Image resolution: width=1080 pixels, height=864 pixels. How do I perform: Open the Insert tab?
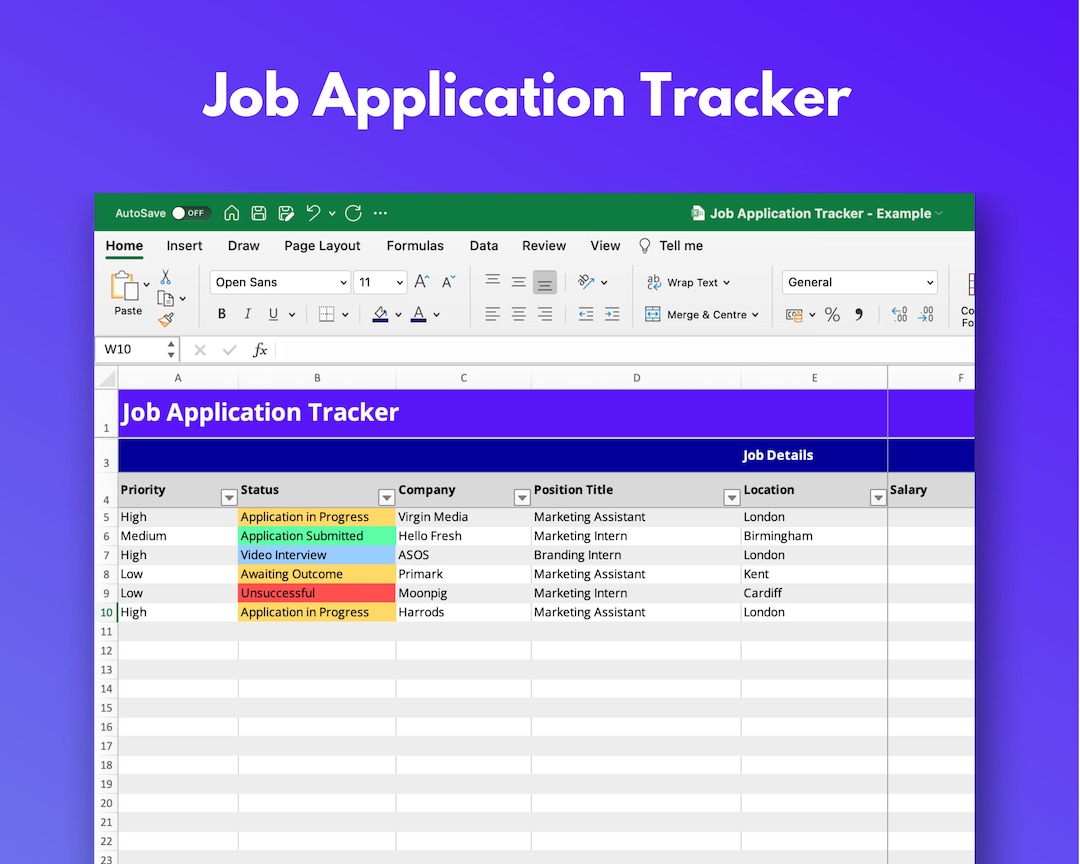pos(184,246)
